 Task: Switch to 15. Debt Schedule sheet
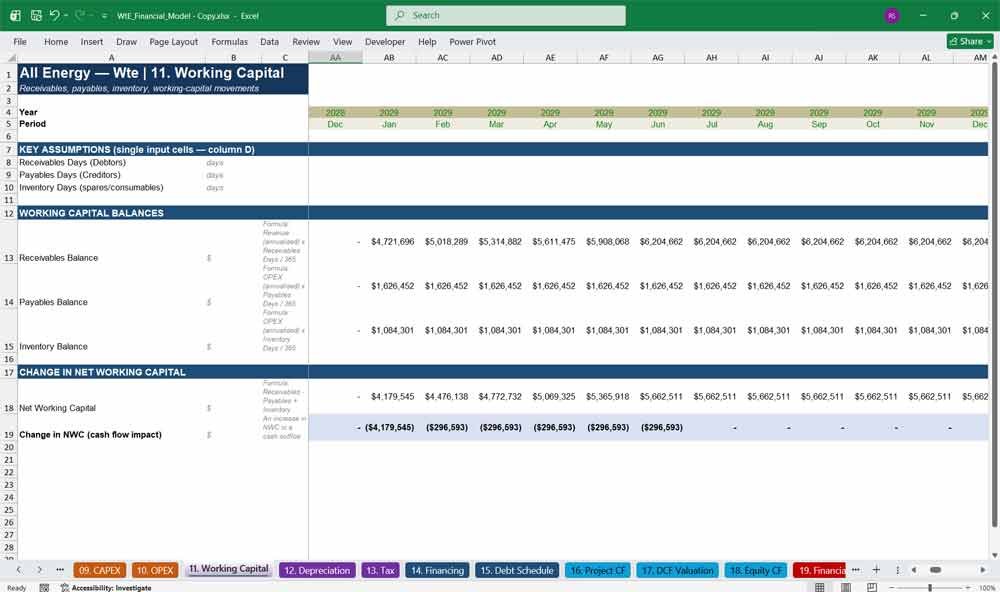517,570
